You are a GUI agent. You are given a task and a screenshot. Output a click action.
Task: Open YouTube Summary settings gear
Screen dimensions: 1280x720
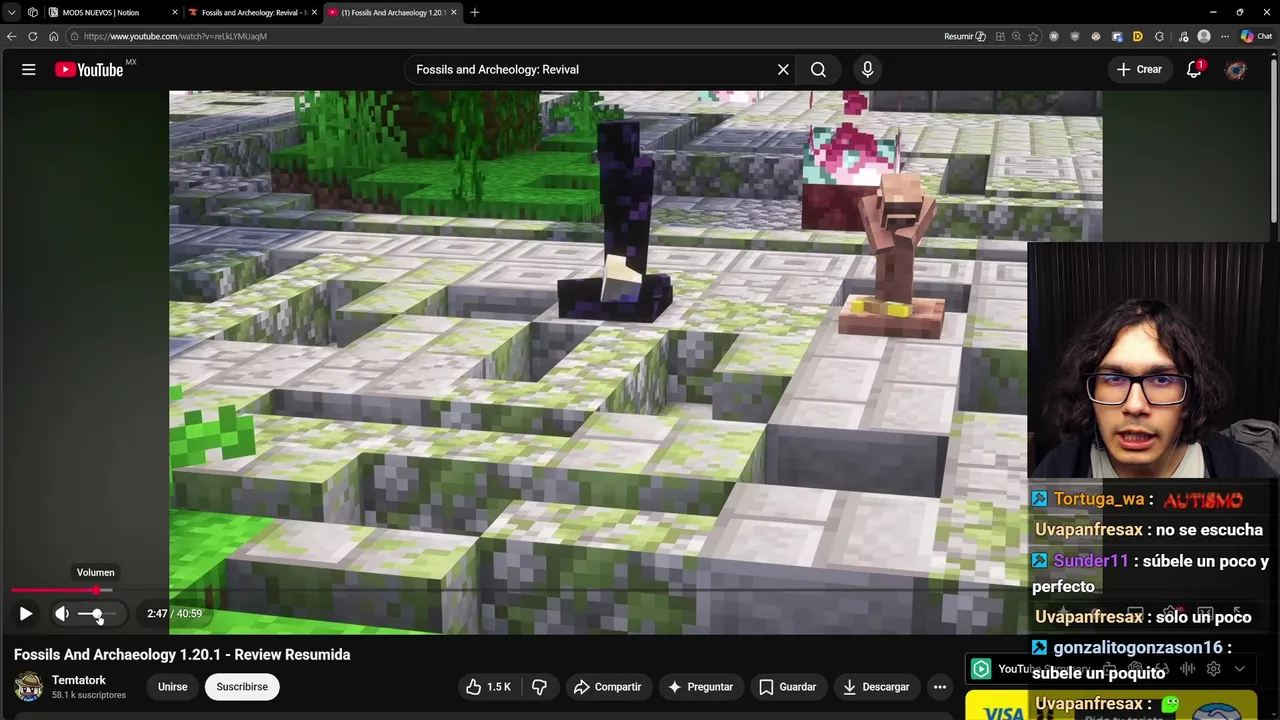(1213, 669)
